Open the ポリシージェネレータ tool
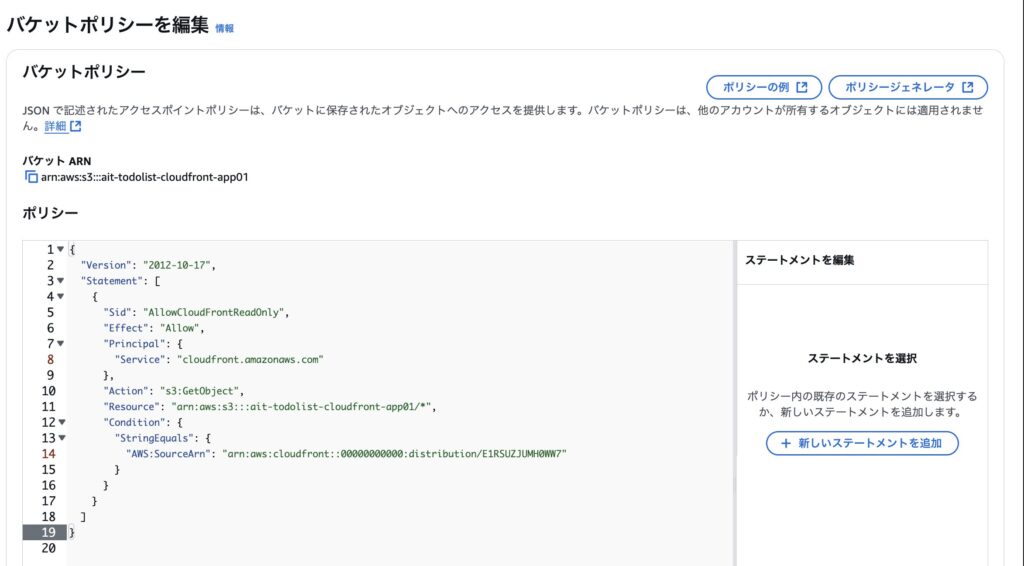The height and width of the screenshot is (566, 1024). (x=908, y=87)
